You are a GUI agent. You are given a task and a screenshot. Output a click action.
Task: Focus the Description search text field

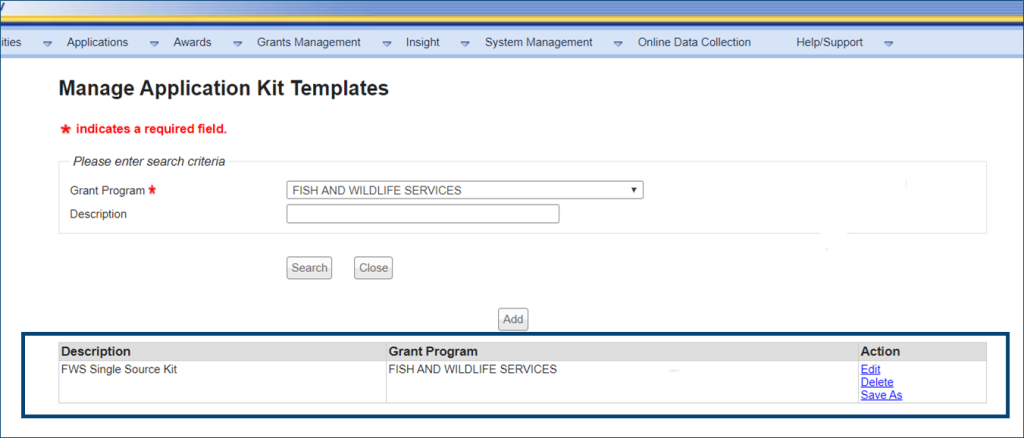(x=422, y=214)
